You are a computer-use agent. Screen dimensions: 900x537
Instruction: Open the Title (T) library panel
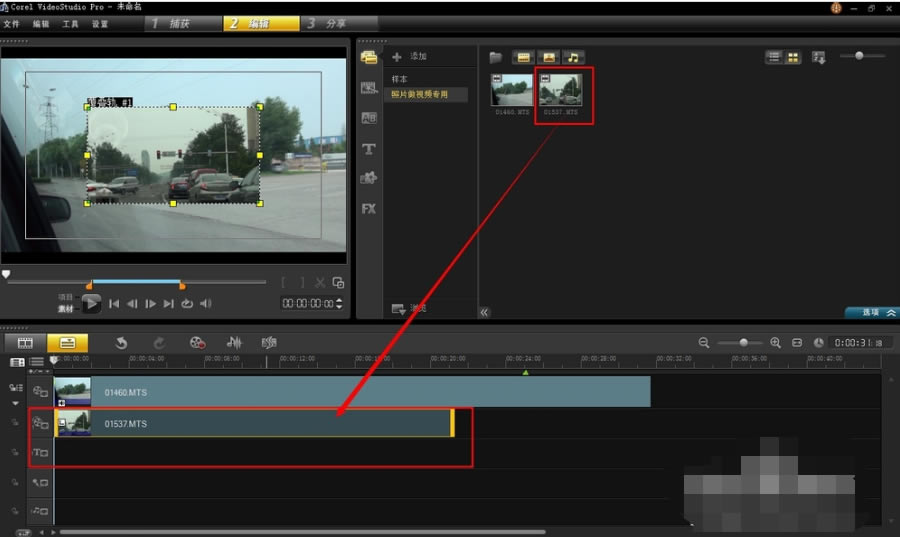[368, 149]
